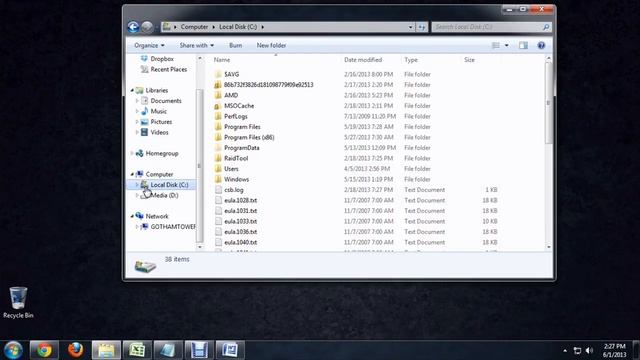Launch Firefox from the taskbar
This screenshot has width=640, height=360.
click(76, 350)
